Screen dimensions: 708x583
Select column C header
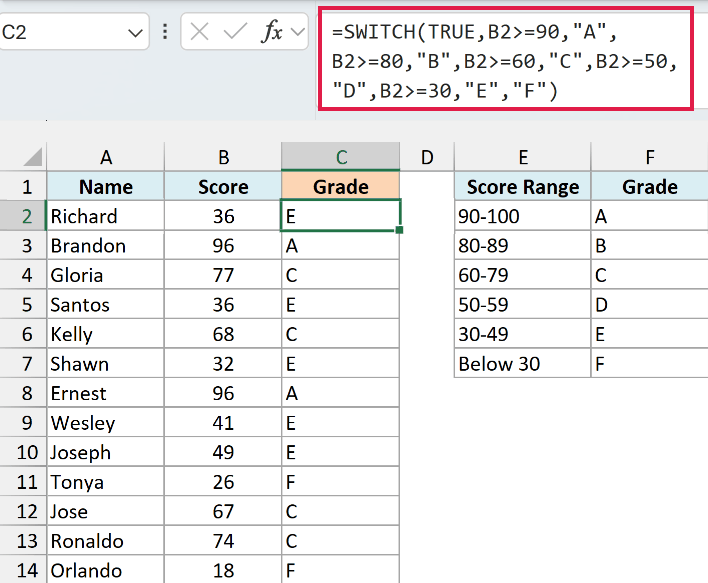coord(341,157)
